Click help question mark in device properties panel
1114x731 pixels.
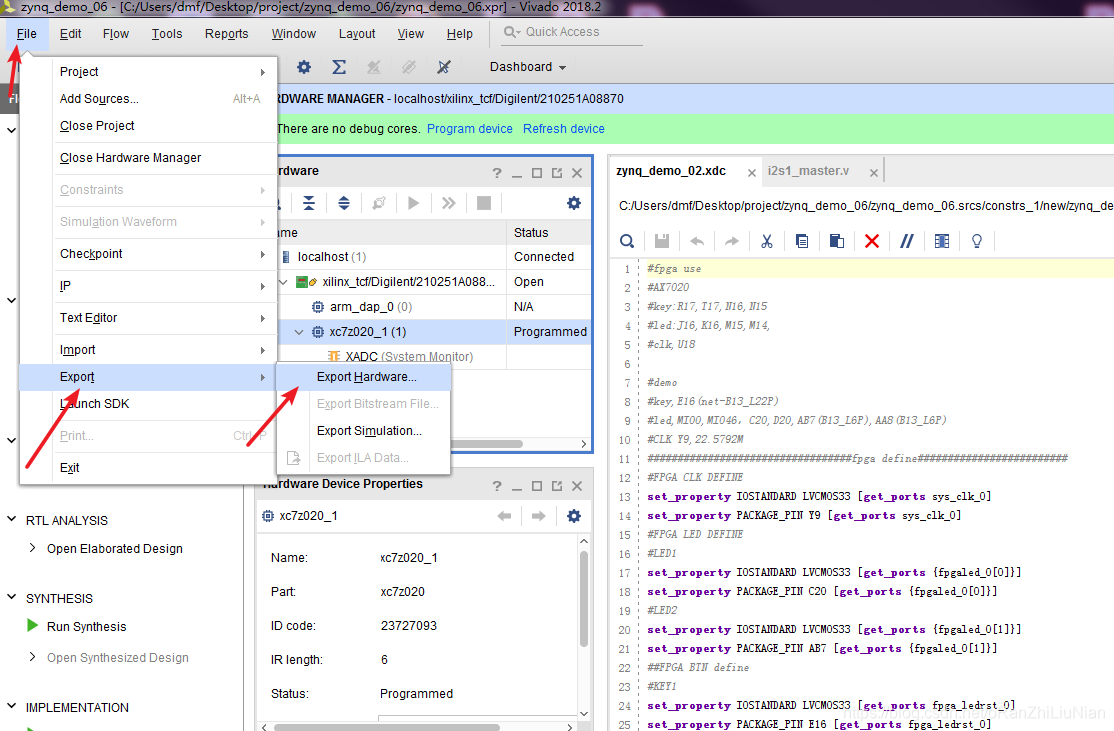(497, 486)
